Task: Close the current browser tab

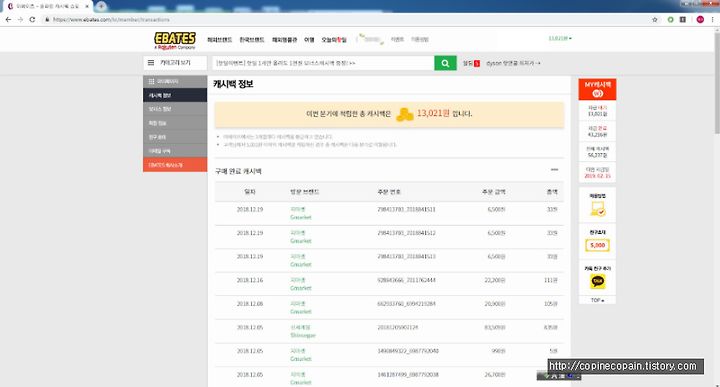Action: point(87,6)
